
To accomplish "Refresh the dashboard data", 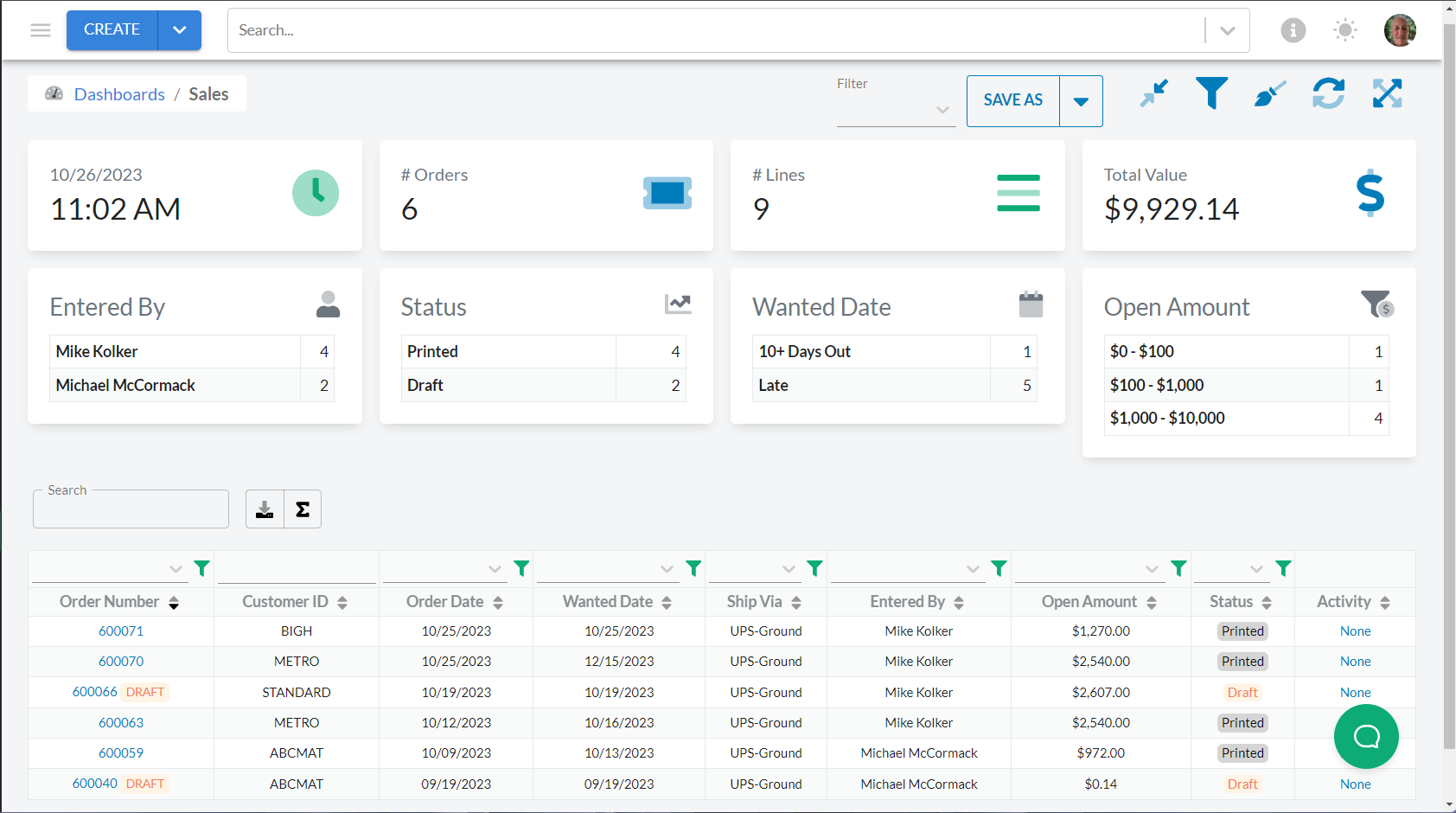I will click(1329, 93).
